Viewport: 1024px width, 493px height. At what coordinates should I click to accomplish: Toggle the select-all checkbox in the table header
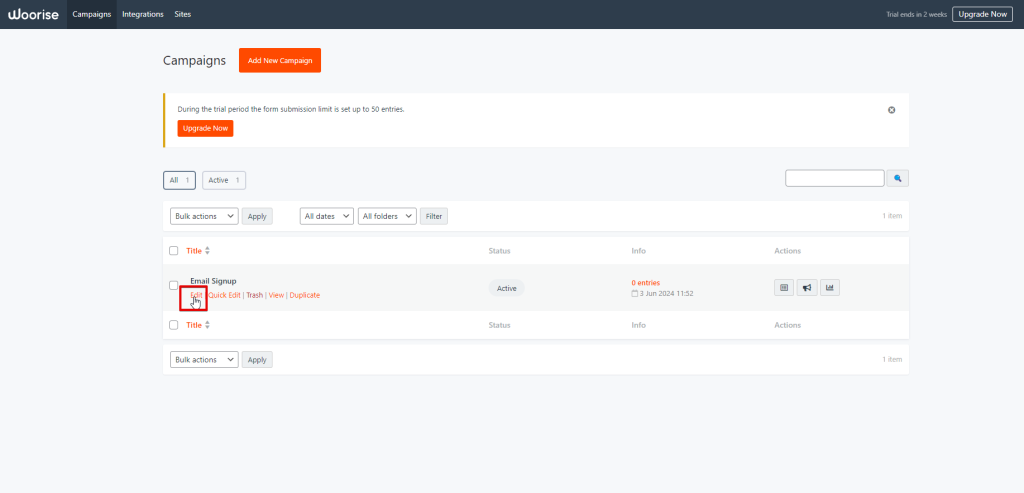tap(174, 251)
